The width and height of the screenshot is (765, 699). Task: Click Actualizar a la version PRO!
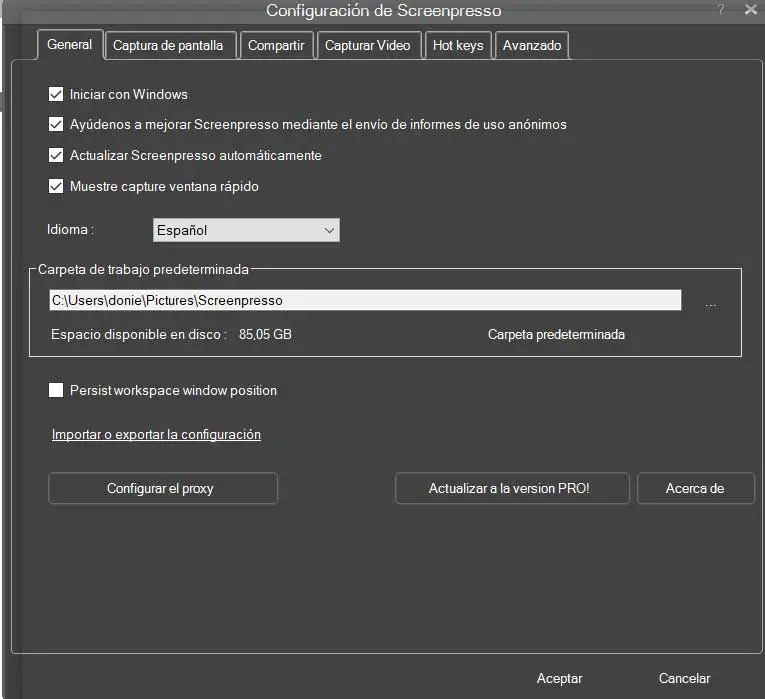512,488
